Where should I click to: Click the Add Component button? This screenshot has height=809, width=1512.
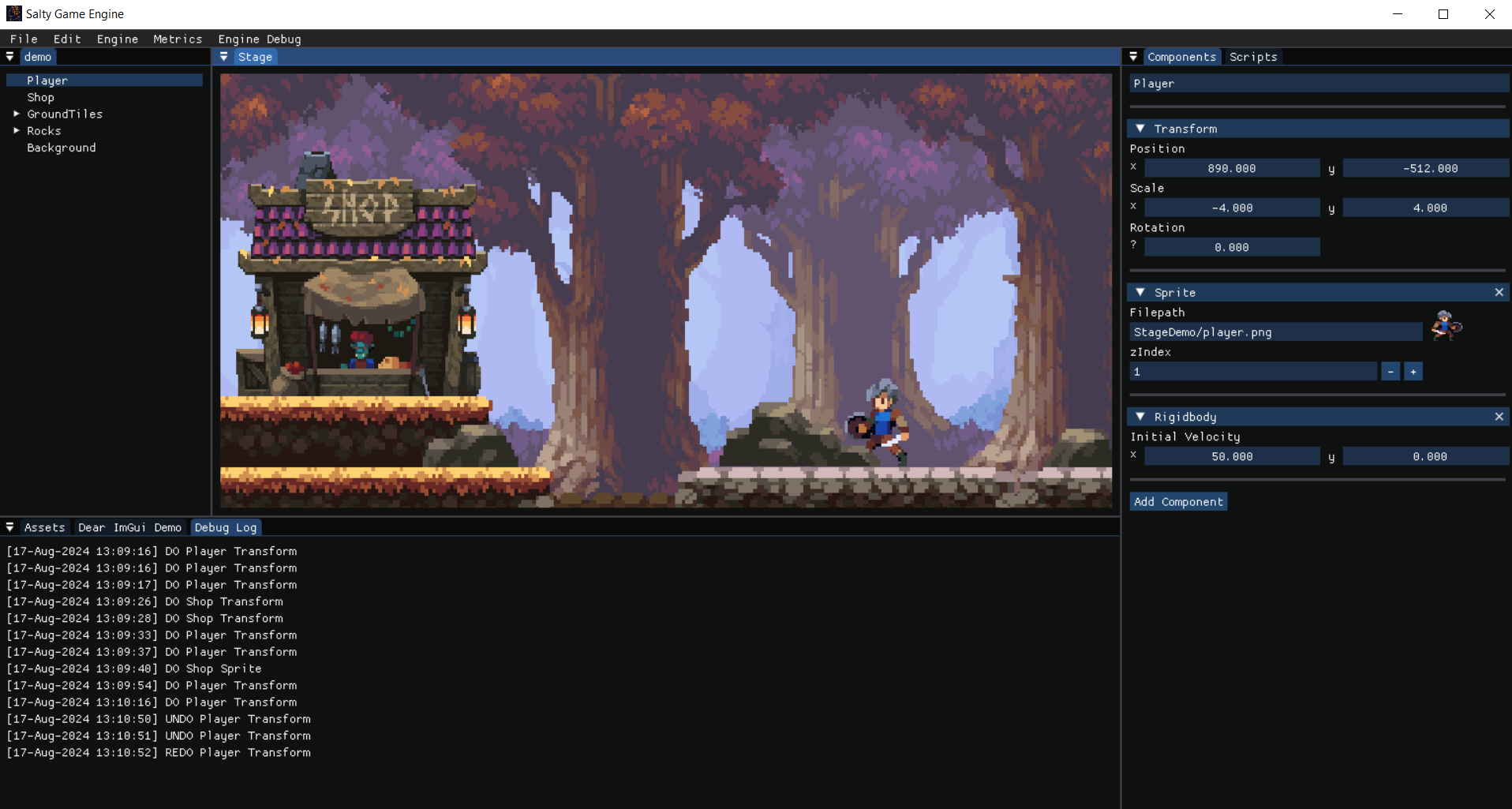pyautogui.click(x=1178, y=502)
